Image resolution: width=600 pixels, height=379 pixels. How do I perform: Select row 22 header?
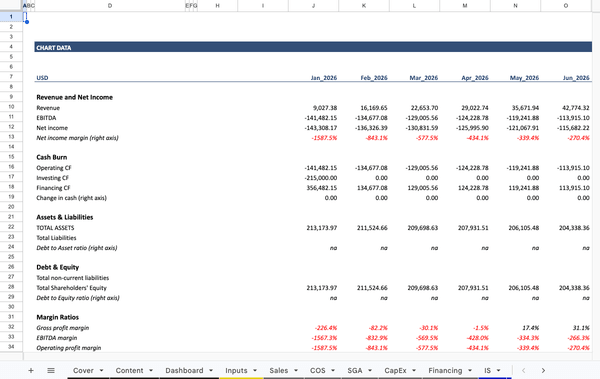point(11,227)
